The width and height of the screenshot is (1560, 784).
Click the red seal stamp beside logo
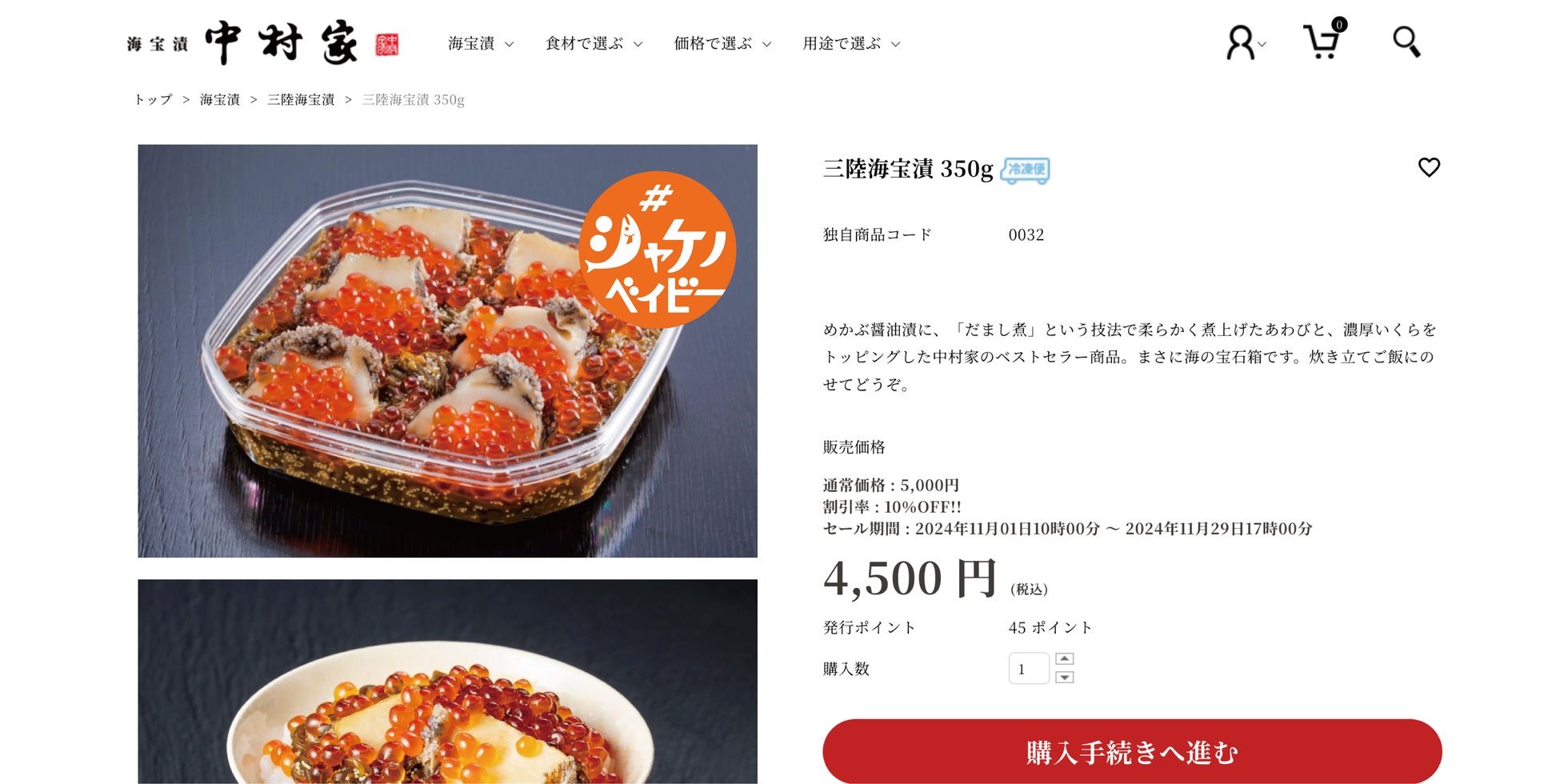(x=387, y=44)
